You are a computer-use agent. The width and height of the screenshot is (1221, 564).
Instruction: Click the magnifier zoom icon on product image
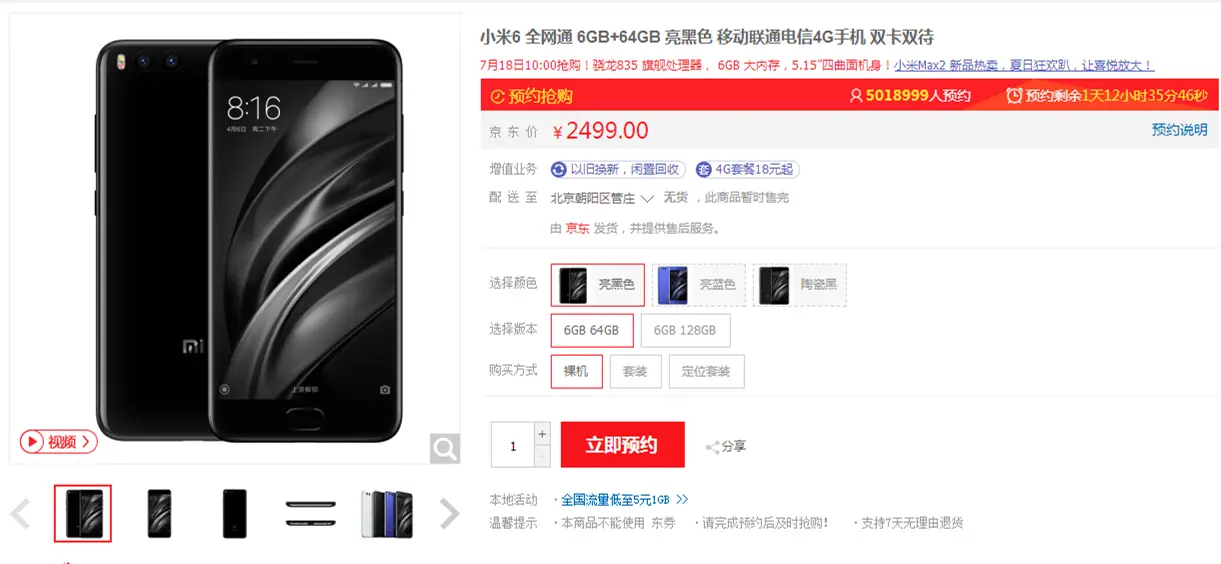[x=445, y=448]
